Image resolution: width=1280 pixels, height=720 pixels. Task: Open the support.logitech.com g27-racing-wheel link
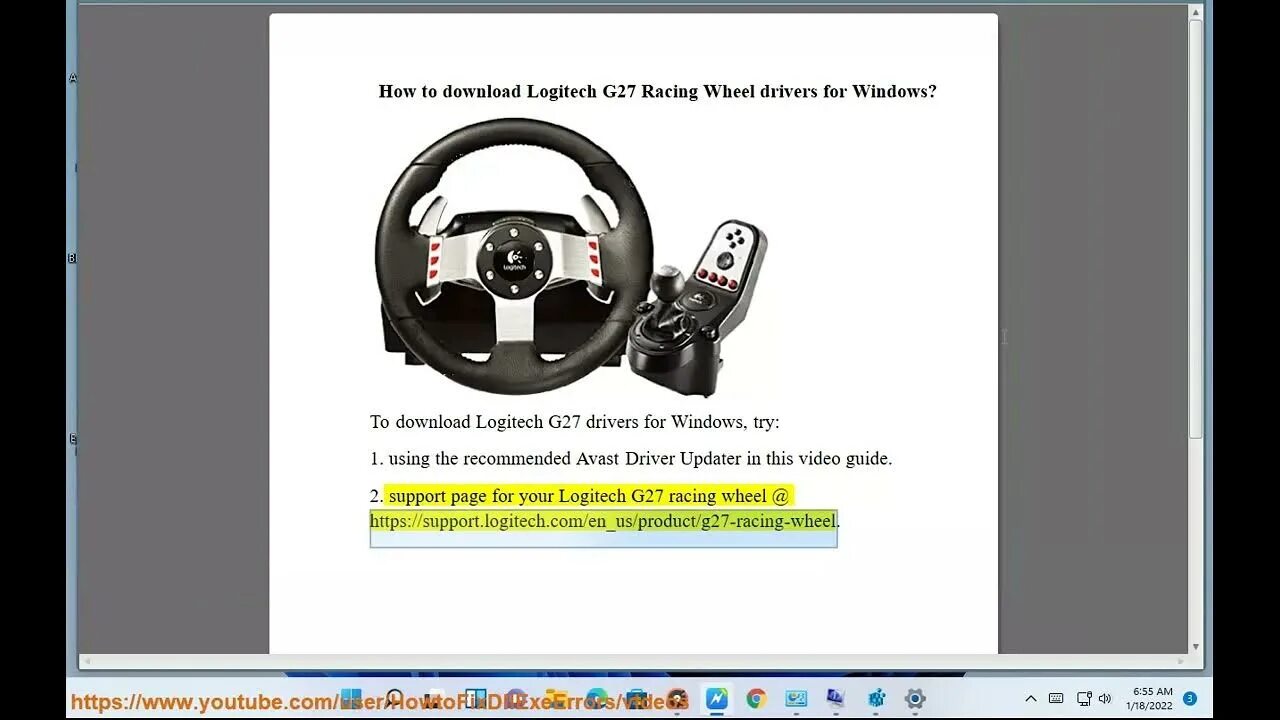pyautogui.click(x=603, y=521)
